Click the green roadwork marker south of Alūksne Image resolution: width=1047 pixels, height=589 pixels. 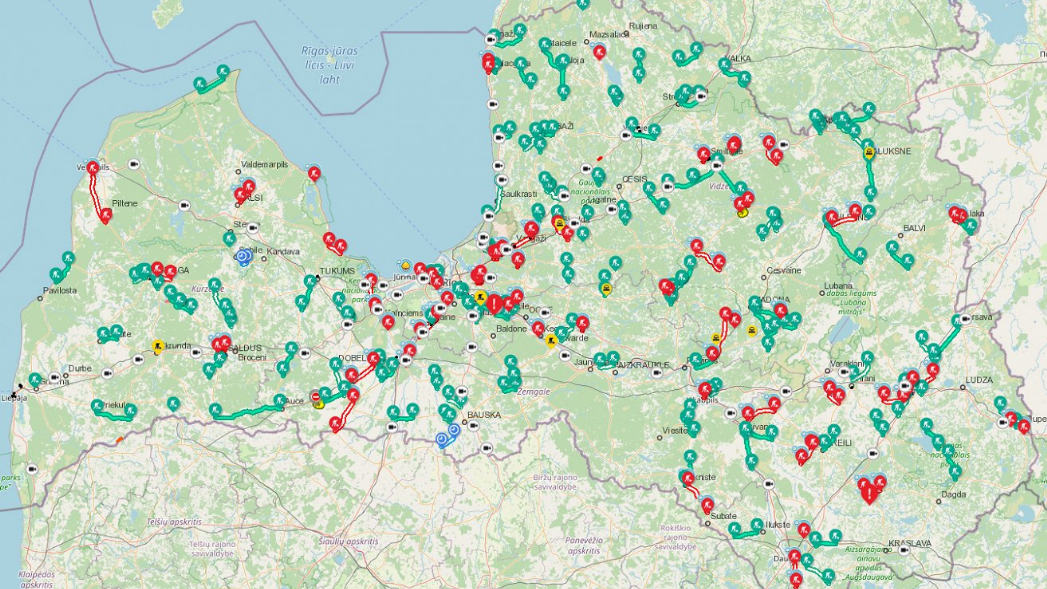pyautogui.click(x=870, y=190)
